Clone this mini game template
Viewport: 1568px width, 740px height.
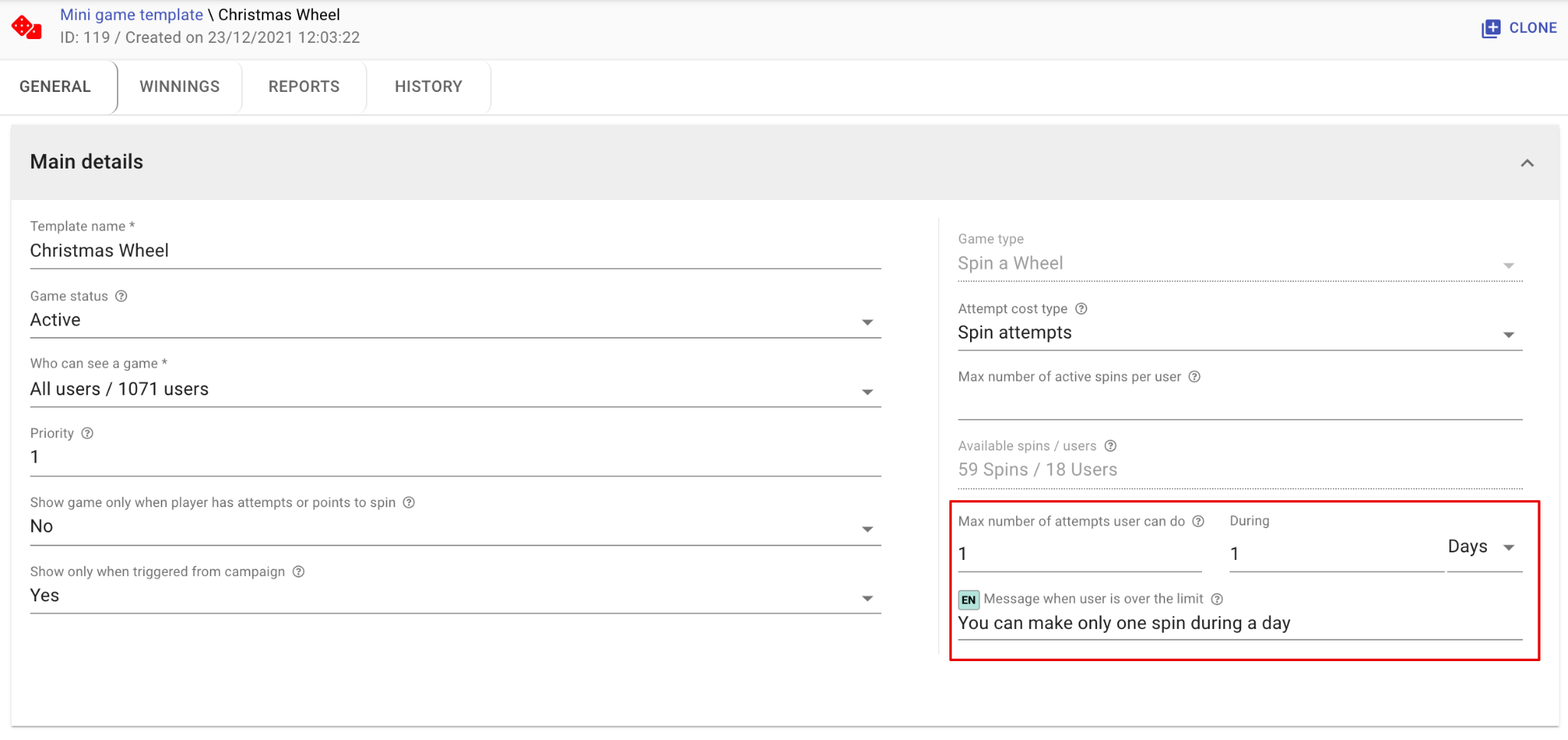[x=1519, y=28]
